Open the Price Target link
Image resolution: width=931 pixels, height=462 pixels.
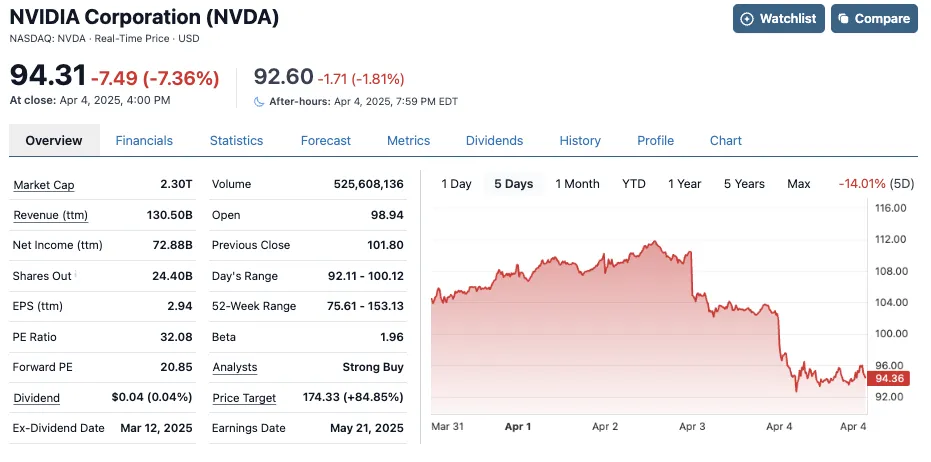pos(243,398)
